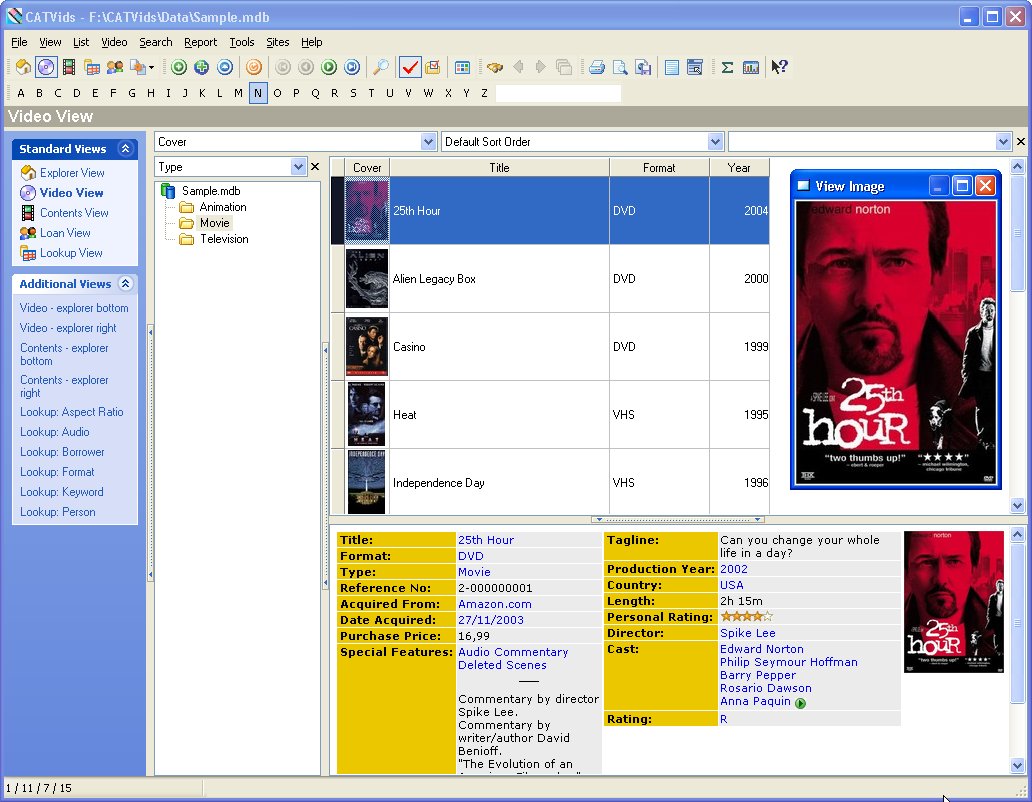Click the colored grid toolbar icon
This screenshot has width=1032, height=802.
(463, 67)
